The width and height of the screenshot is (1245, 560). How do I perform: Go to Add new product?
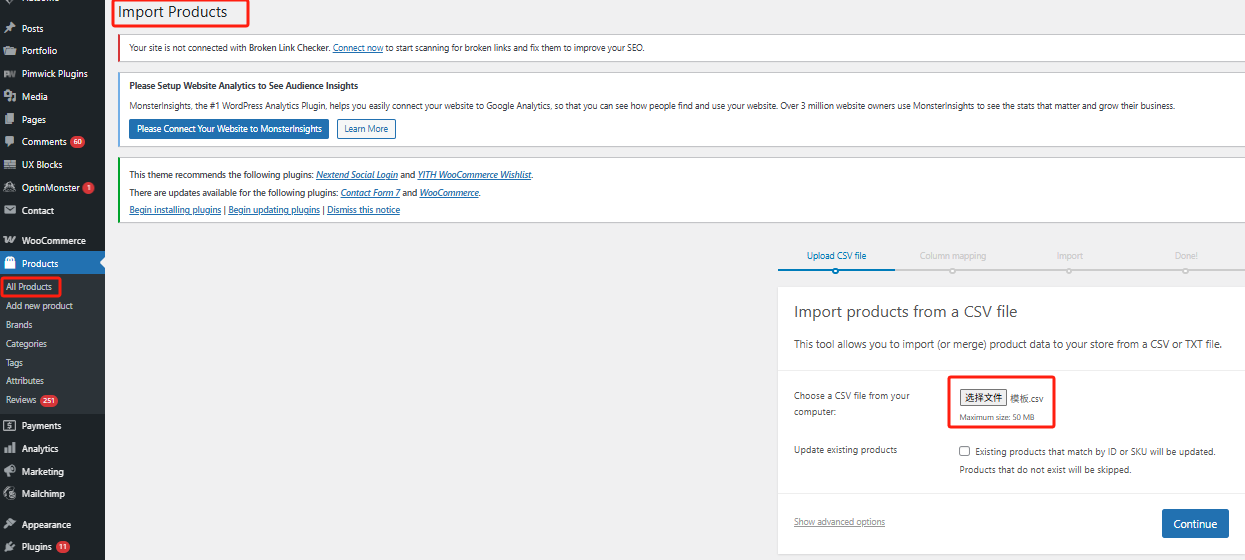(39, 306)
